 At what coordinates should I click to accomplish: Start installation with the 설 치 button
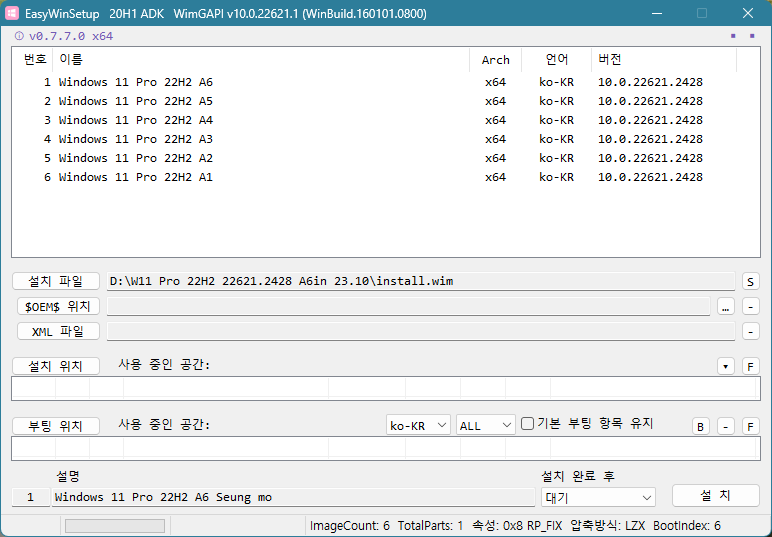[x=715, y=495]
